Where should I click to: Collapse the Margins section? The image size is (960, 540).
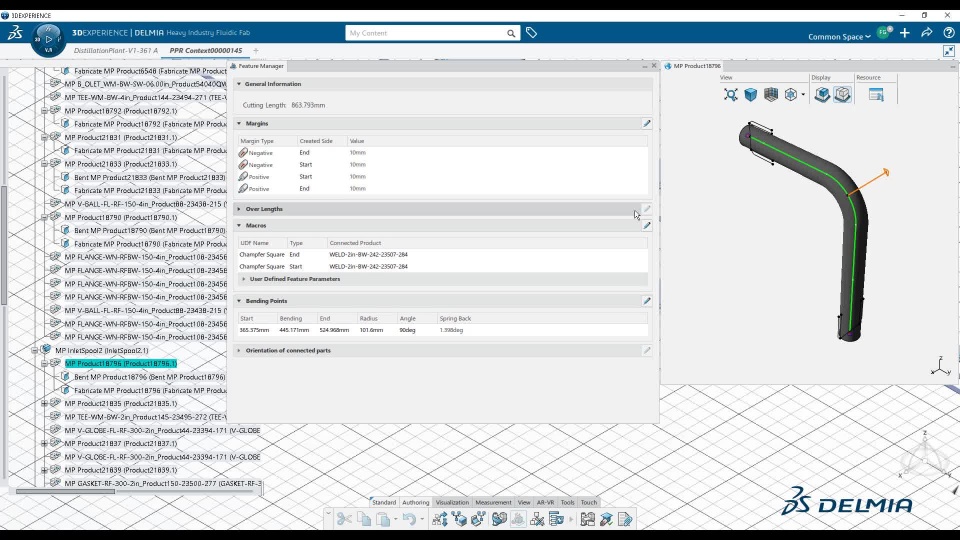(x=239, y=124)
